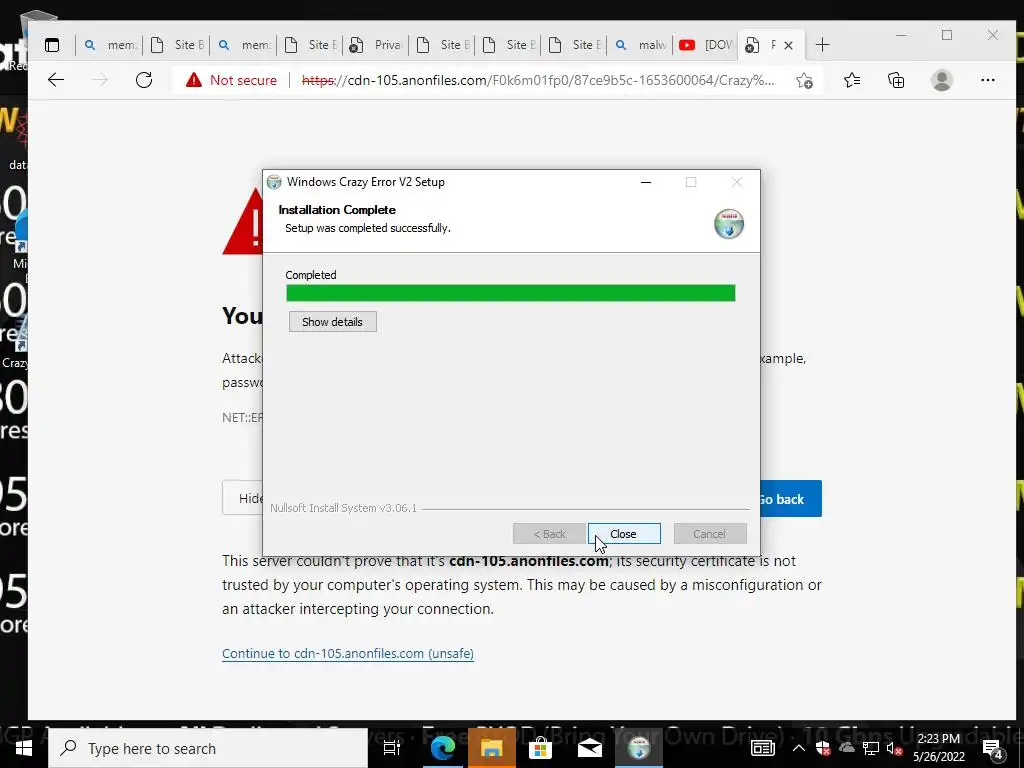Open File Explorer from the taskbar
Viewport: 1024px width, 768px height.
pyautogui.click(x=491, y=748)
